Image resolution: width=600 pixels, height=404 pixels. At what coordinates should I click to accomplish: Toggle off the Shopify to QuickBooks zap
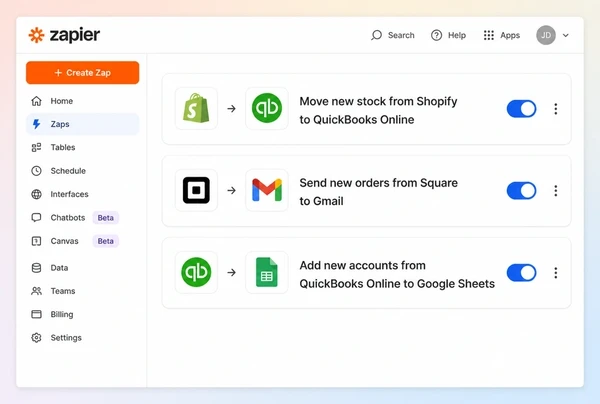pyautogui.click(x=521, y=109)
